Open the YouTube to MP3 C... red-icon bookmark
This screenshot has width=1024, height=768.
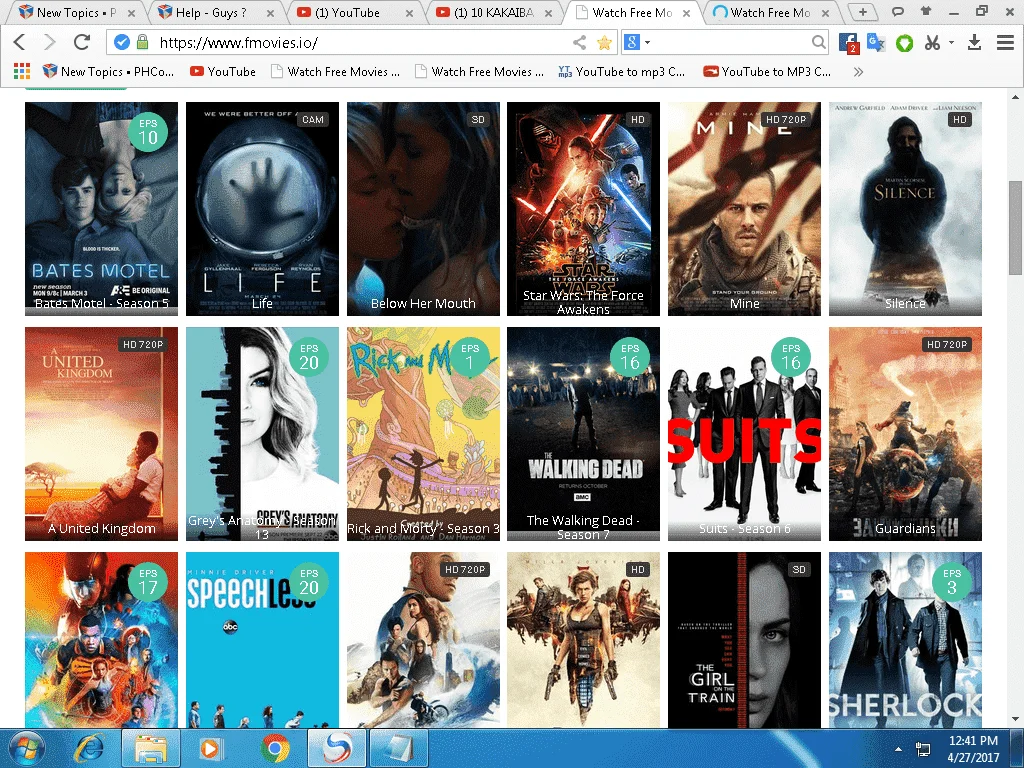pyautogui.click(x=767, y=72)
